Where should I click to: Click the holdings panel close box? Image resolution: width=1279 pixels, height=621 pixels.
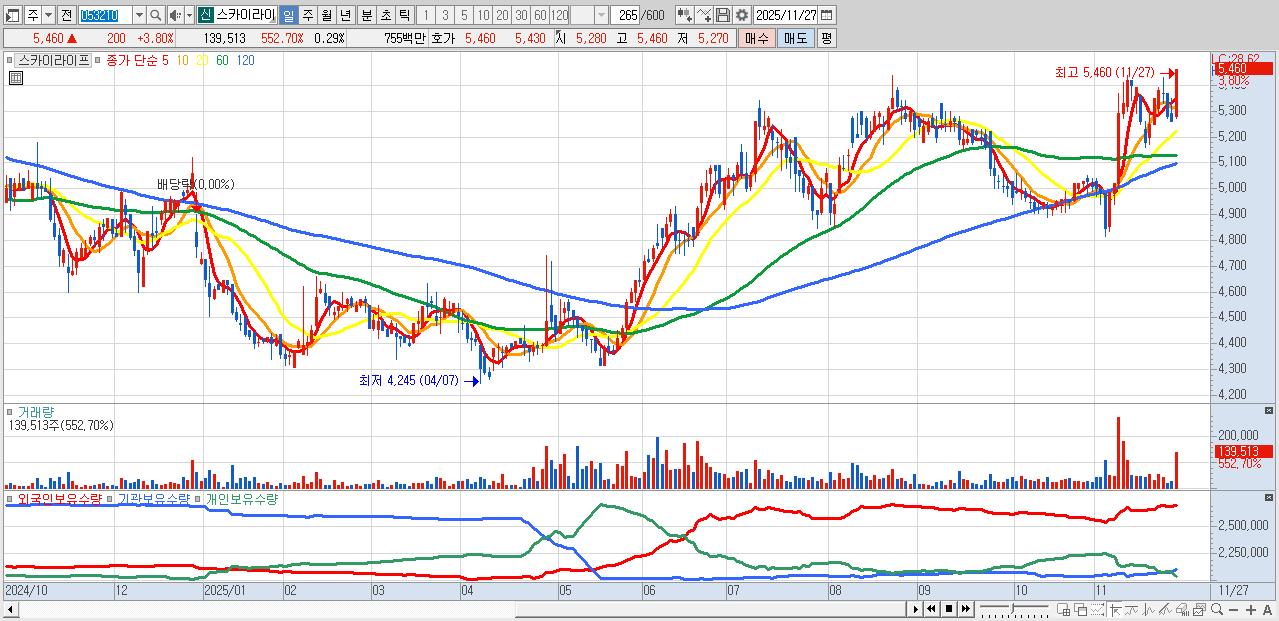click(1270, 497)
